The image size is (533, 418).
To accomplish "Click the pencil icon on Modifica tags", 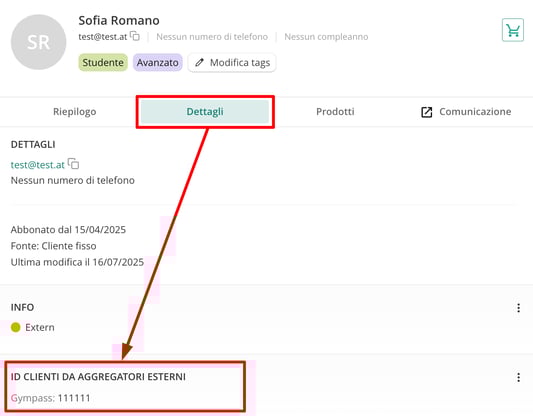I will 200,62.
